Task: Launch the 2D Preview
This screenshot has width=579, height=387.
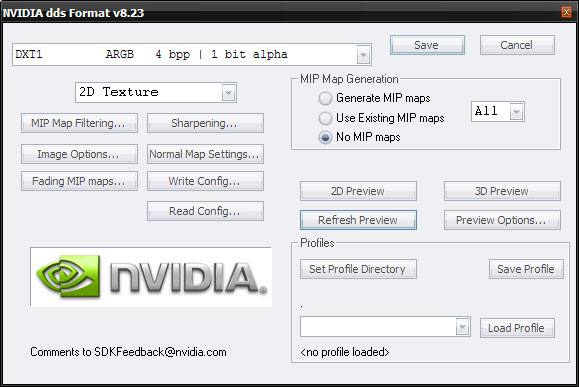Action: click(358, 191)
